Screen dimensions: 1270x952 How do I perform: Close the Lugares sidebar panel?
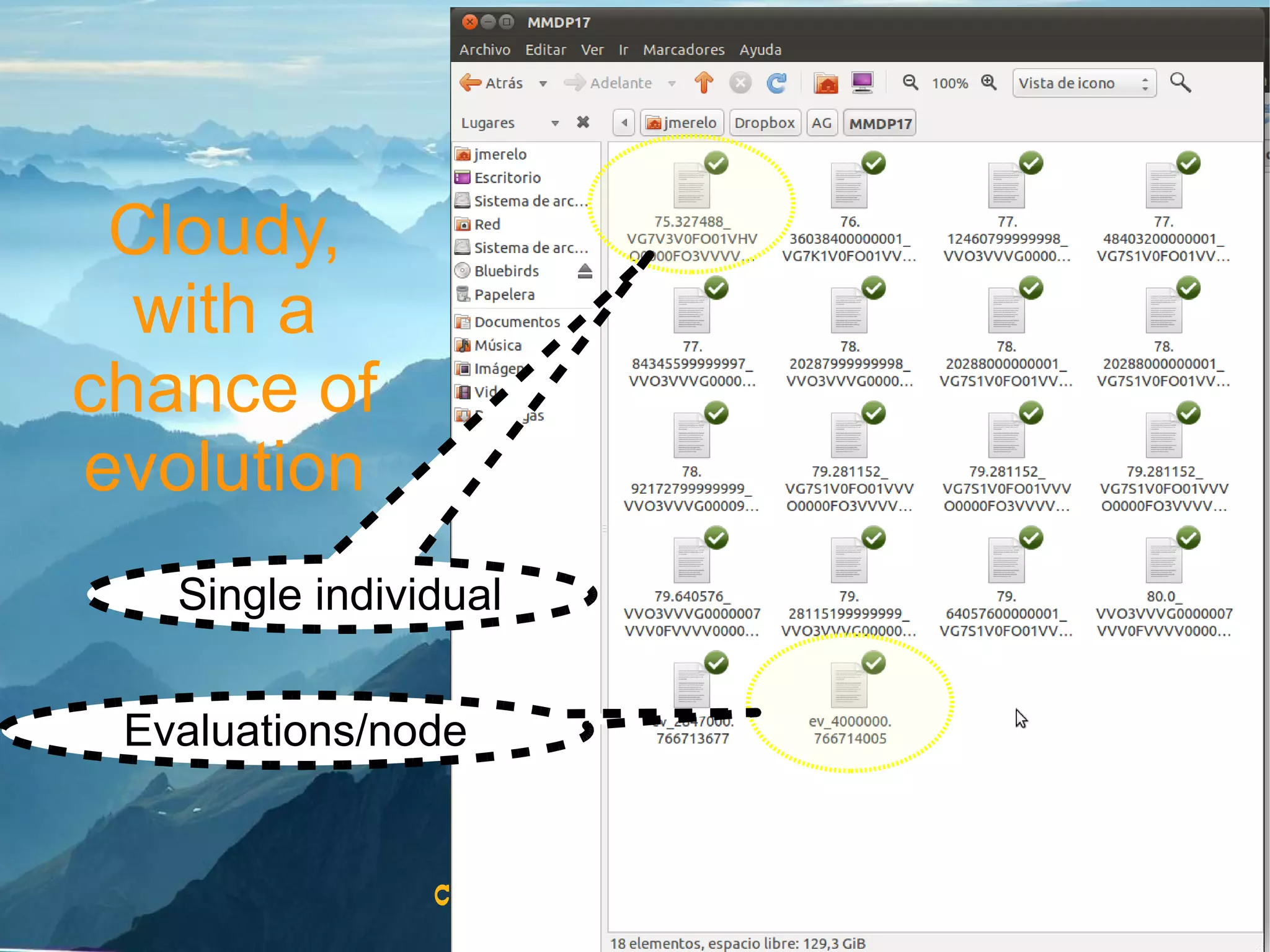click(x=582, y=122)
